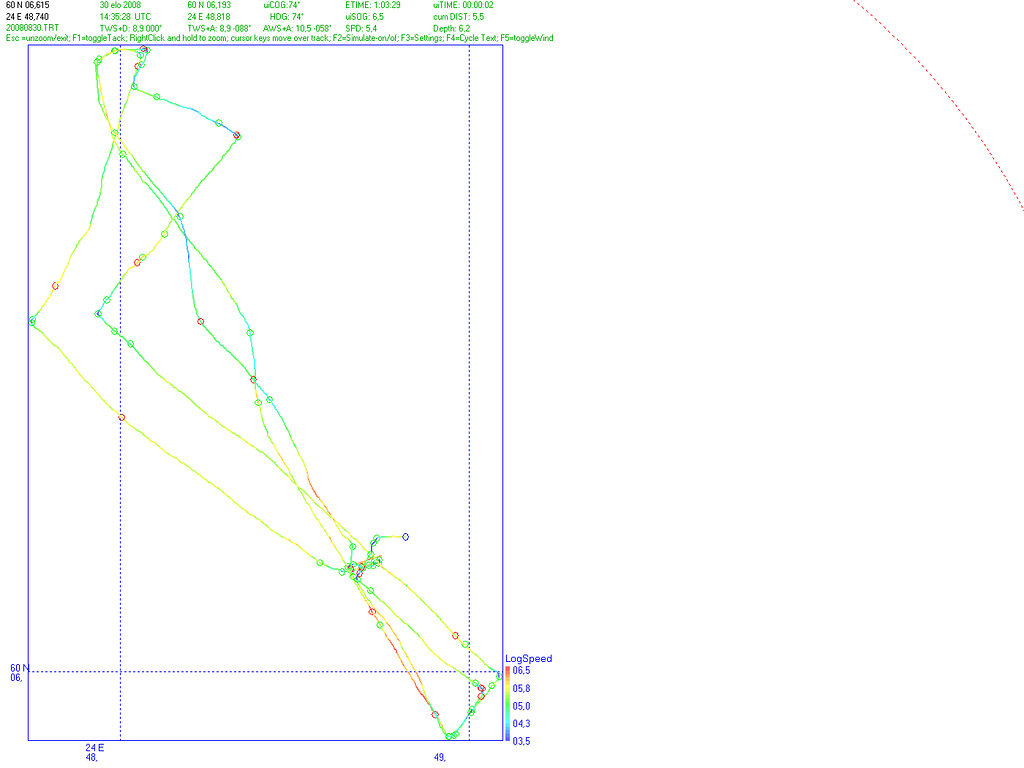Click the '60 N 06,' latitude axis label

pos(19,673)
